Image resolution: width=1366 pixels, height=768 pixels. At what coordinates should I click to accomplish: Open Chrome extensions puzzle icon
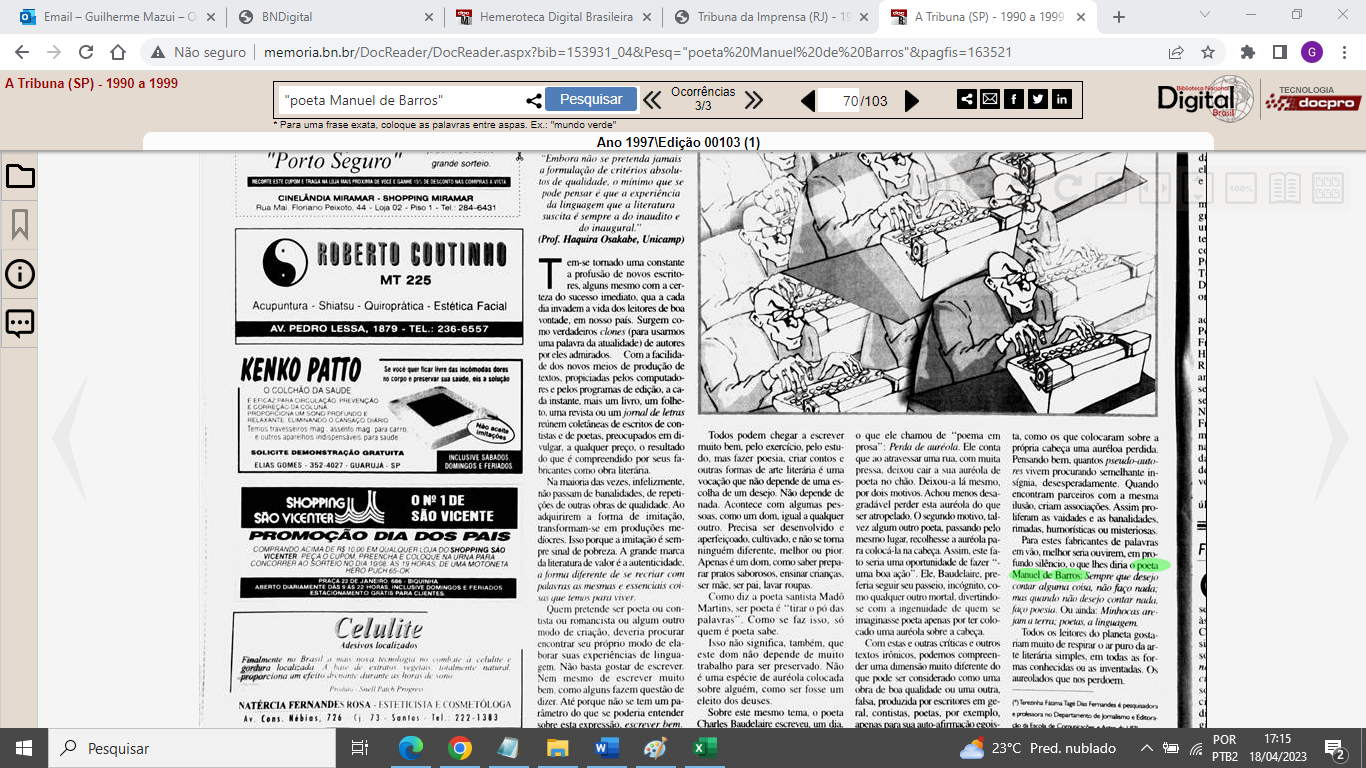[x=1247, y=52]
